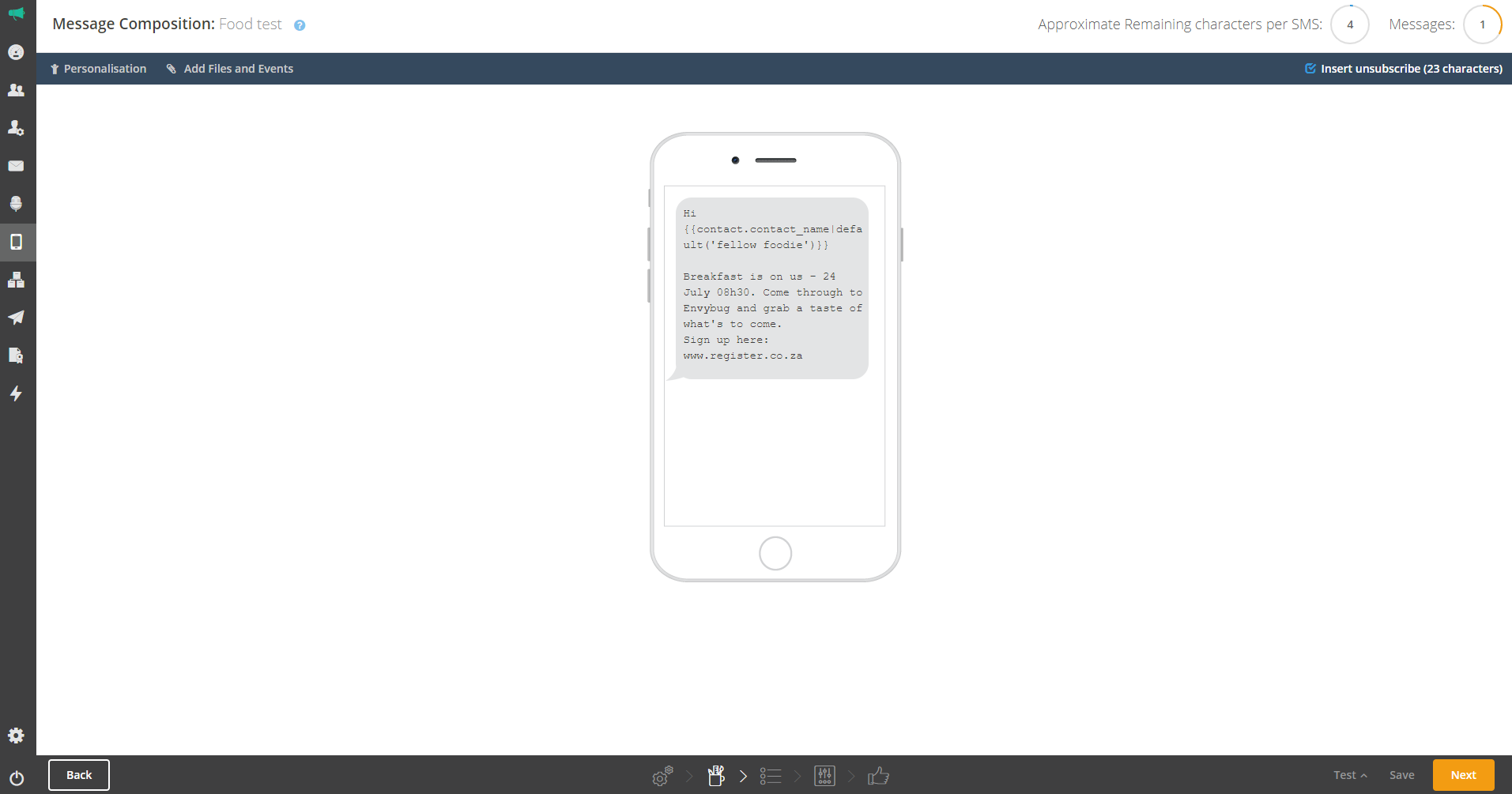Image resolution: width=1512 pixels, height=794 pixels.
Task: Click the Back button
Action: (79, 775)
